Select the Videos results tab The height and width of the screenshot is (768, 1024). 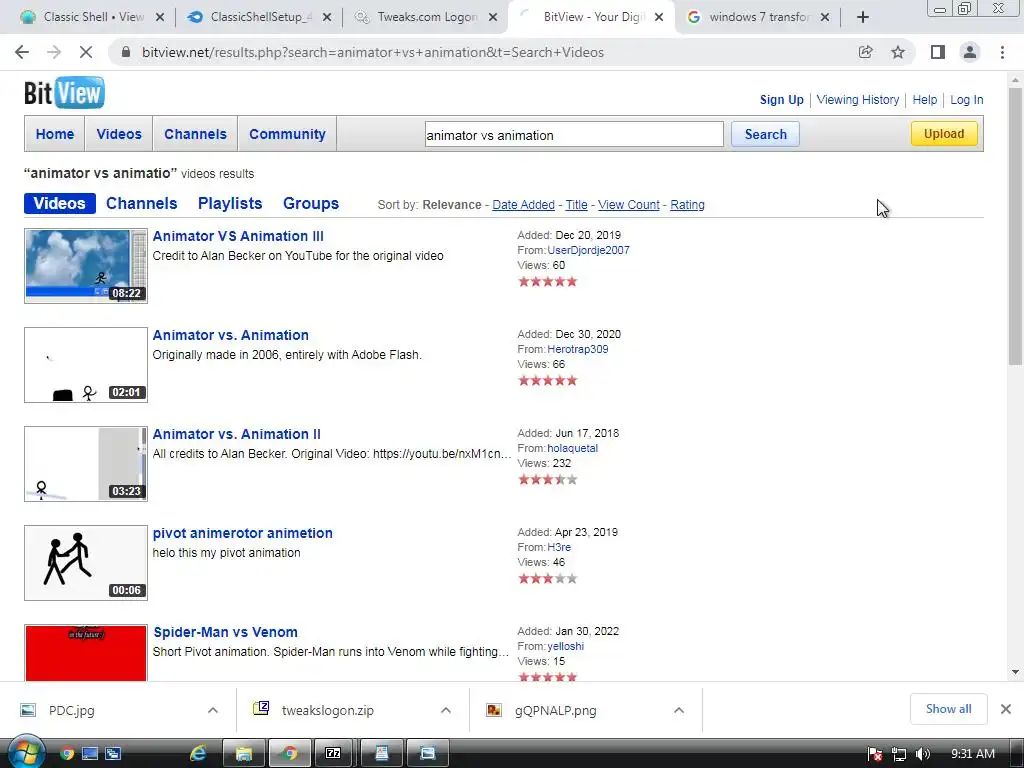59,203
